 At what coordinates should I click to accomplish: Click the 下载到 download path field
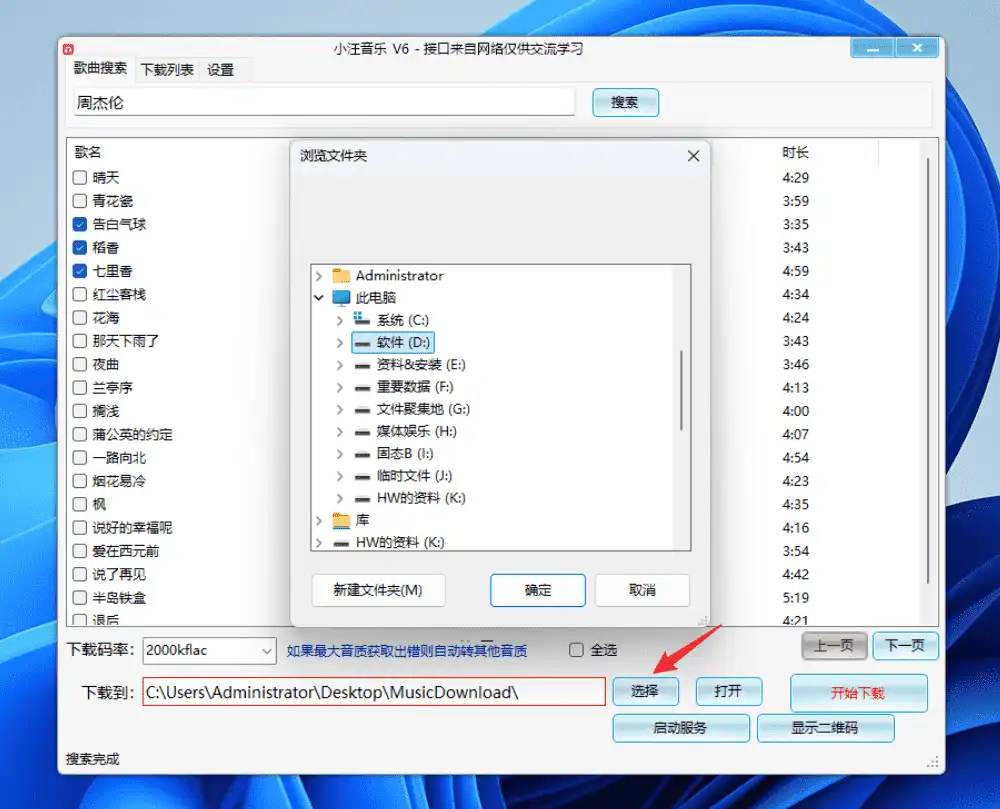click(374, 692)
